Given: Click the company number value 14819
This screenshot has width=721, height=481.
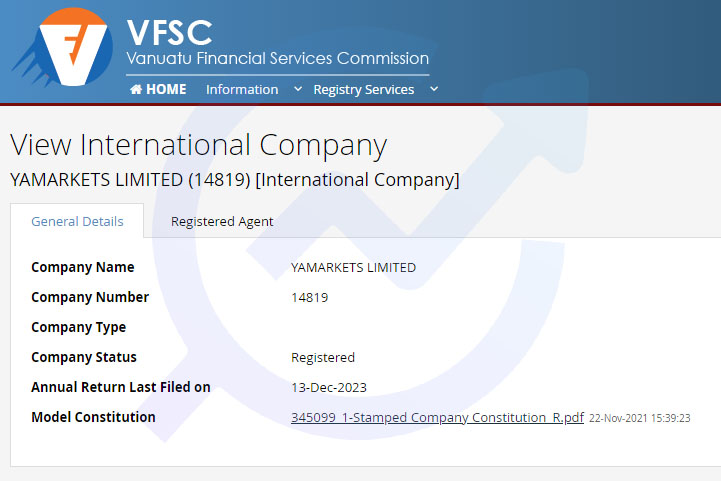Looking at the screenshot, I should click(x=309, y=298).
